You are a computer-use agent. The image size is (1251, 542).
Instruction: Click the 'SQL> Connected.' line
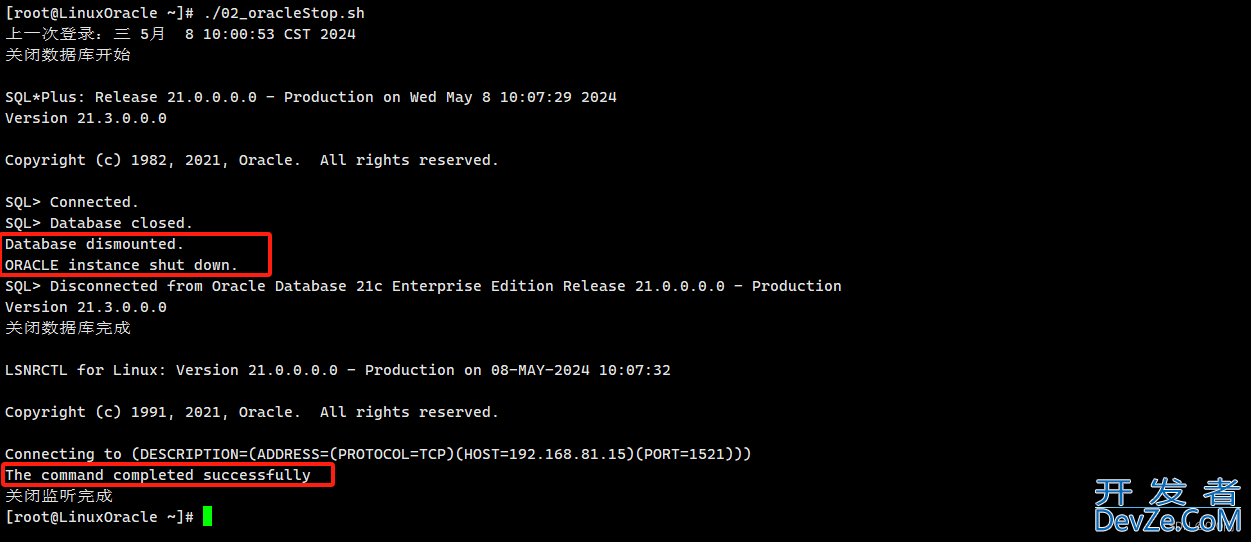point(72,202)
